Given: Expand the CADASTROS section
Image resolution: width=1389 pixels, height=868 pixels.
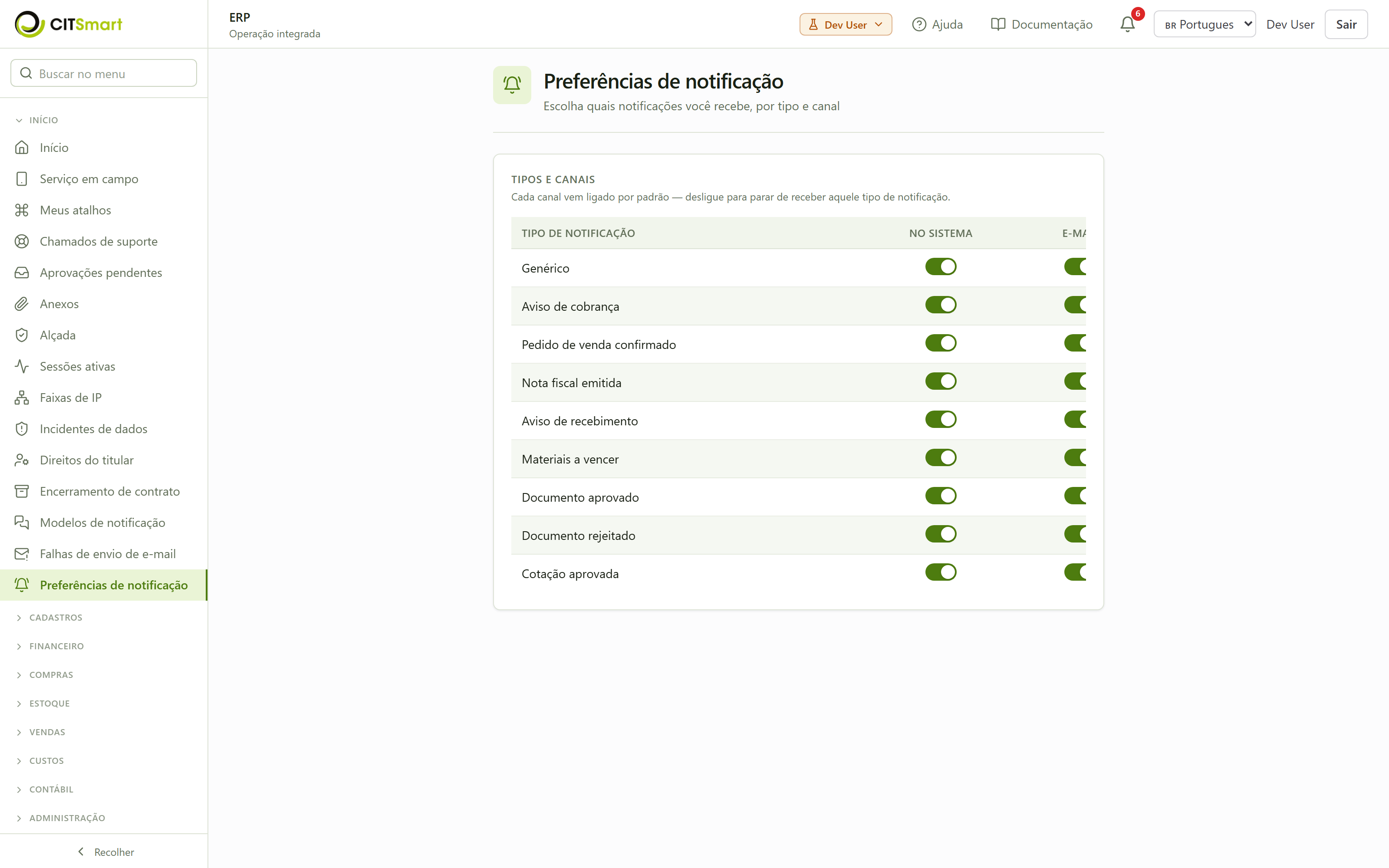Looking at the screenshot, I should pos(49,618).
